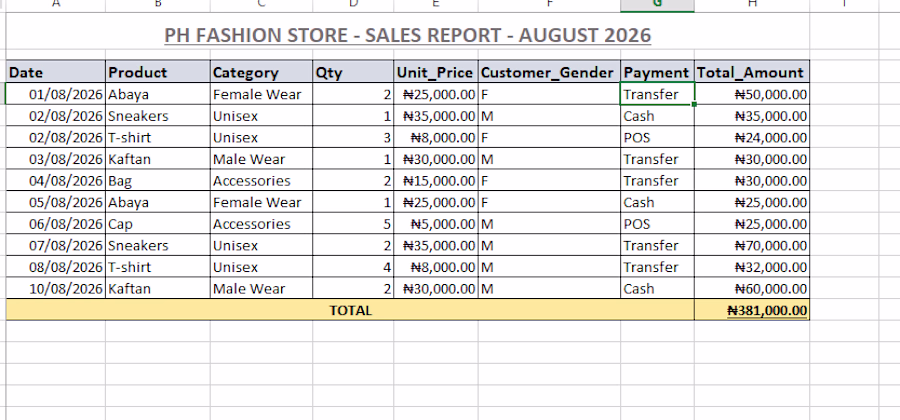
Task: Click the merged TOTAL label cell
Action: pos(350,310)
